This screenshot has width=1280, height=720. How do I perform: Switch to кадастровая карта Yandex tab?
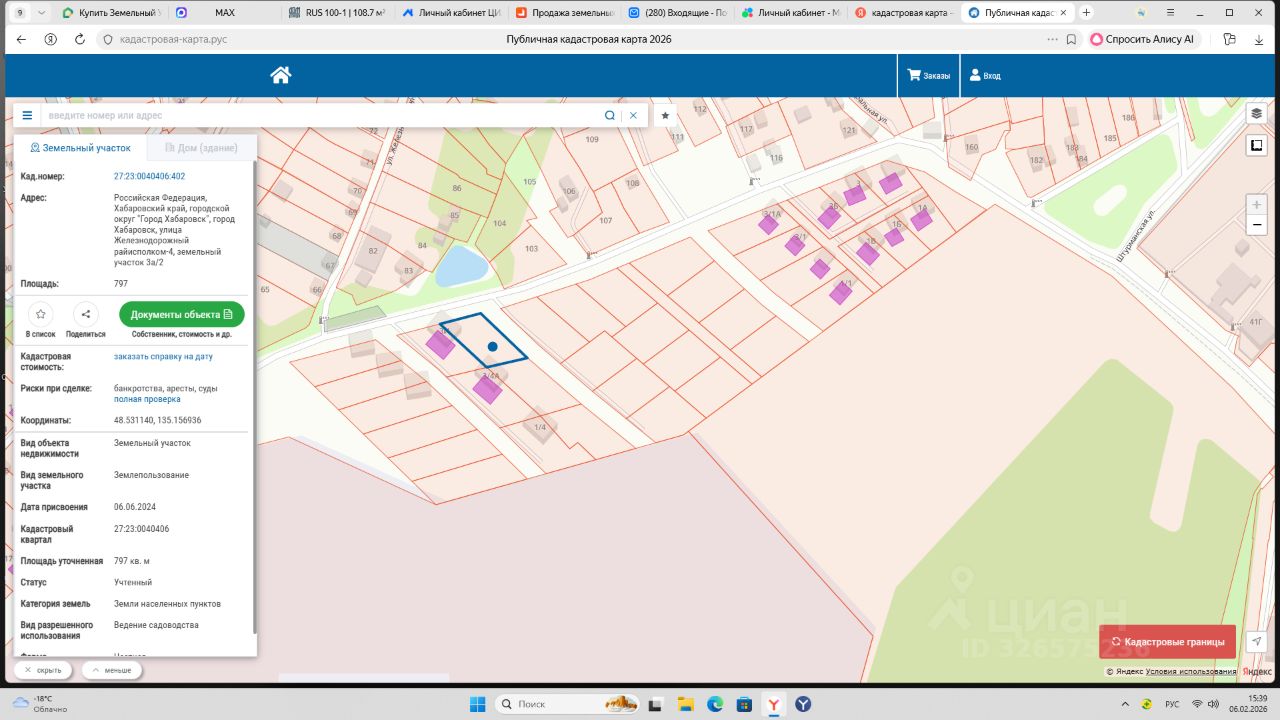[904, 13]
